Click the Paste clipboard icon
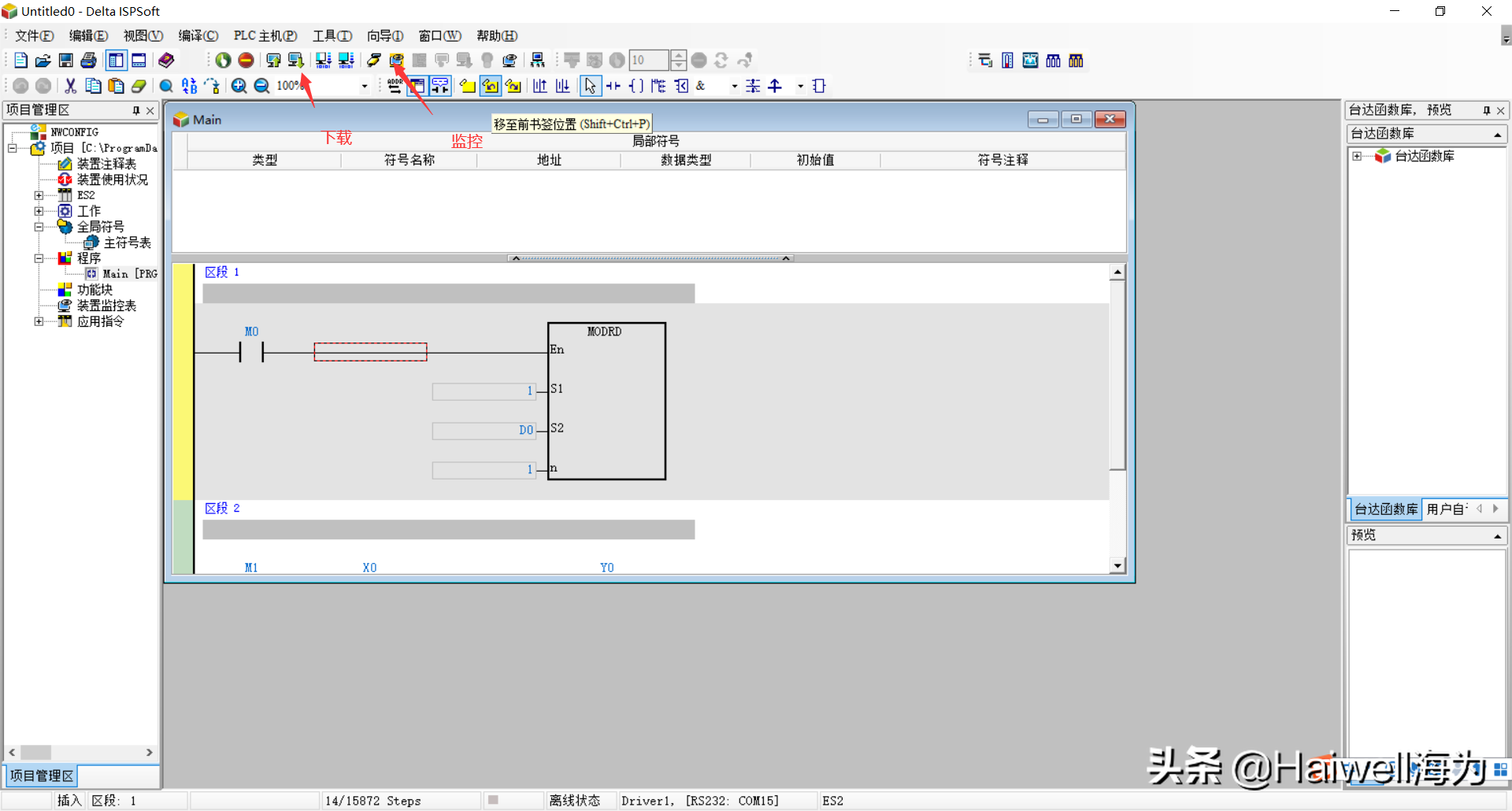The height and width of the screenshot is (811, 1512). pyautogui.click(x=116, y=86)
